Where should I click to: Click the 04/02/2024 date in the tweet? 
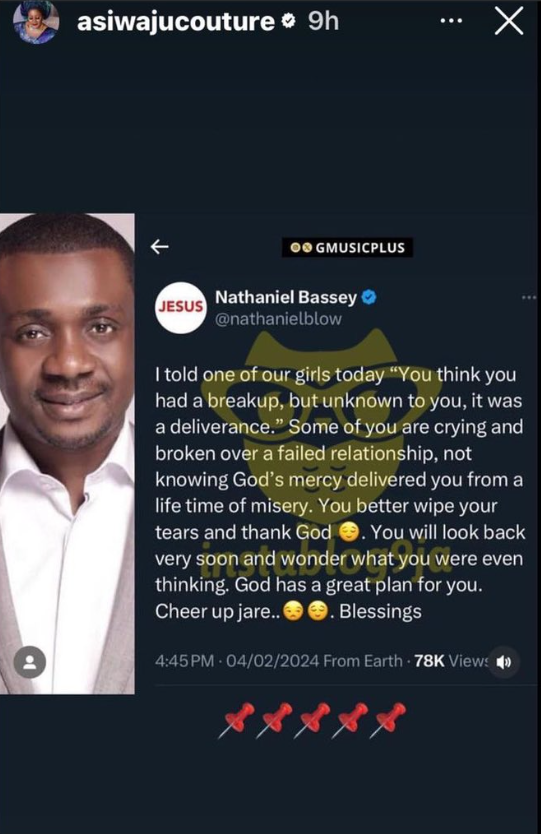pos(273,661)
